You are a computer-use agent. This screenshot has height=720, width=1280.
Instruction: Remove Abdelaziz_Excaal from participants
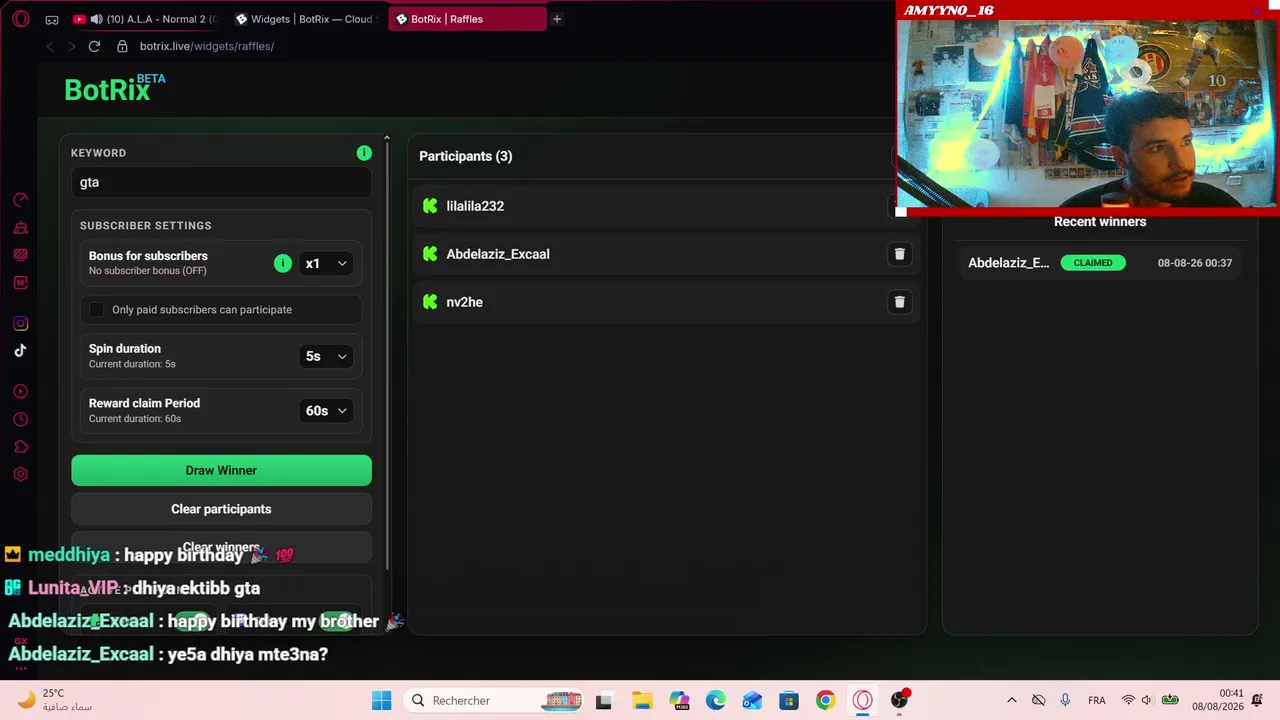899,254
